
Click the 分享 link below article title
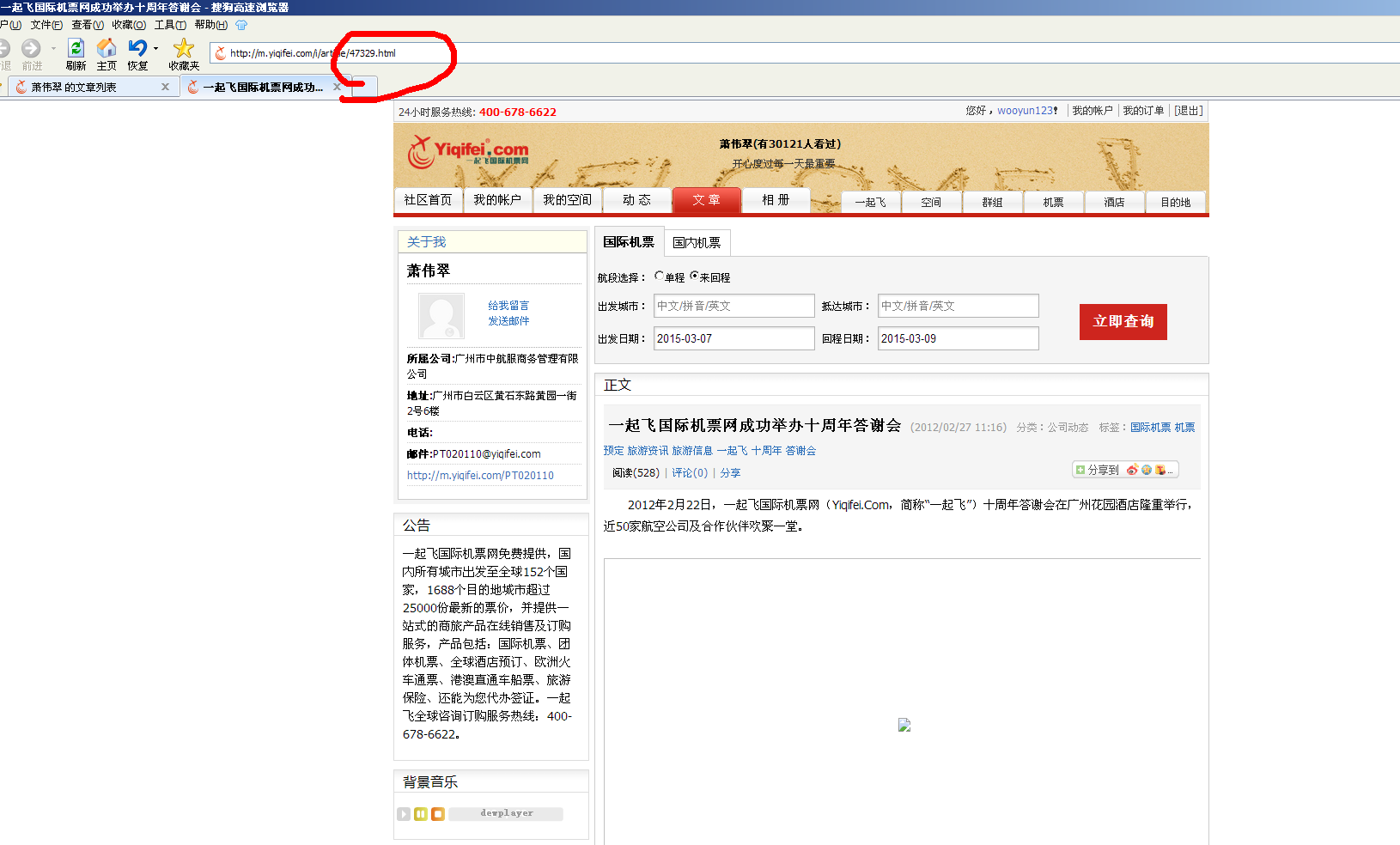click(730, 473)
